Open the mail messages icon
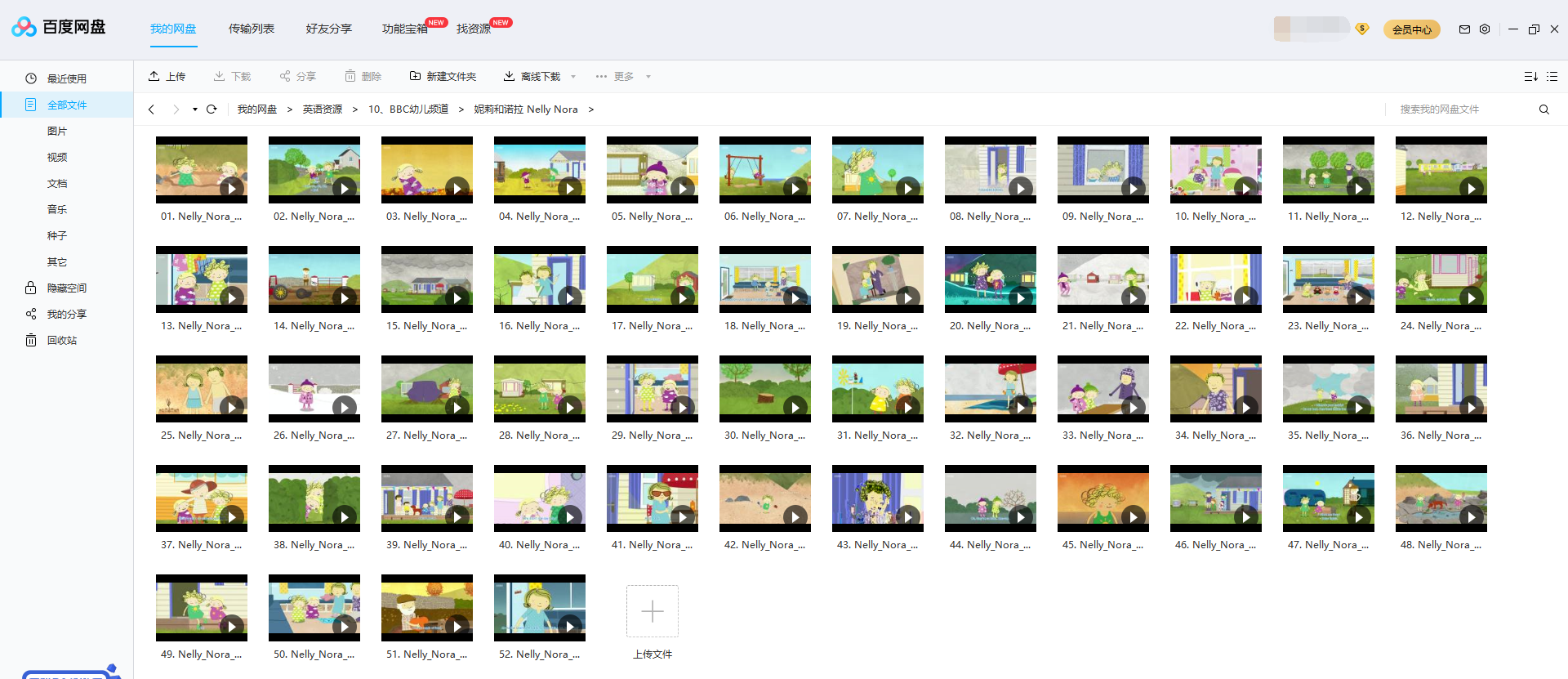The image size is (1568, 679). tap(1464, 29)
